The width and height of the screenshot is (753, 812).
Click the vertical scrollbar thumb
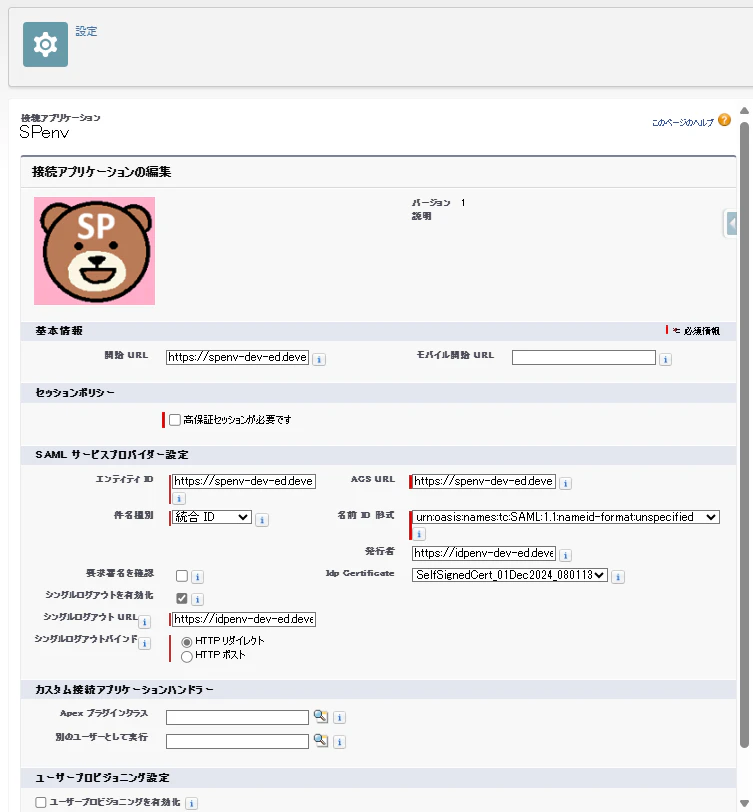pos(744,435)
